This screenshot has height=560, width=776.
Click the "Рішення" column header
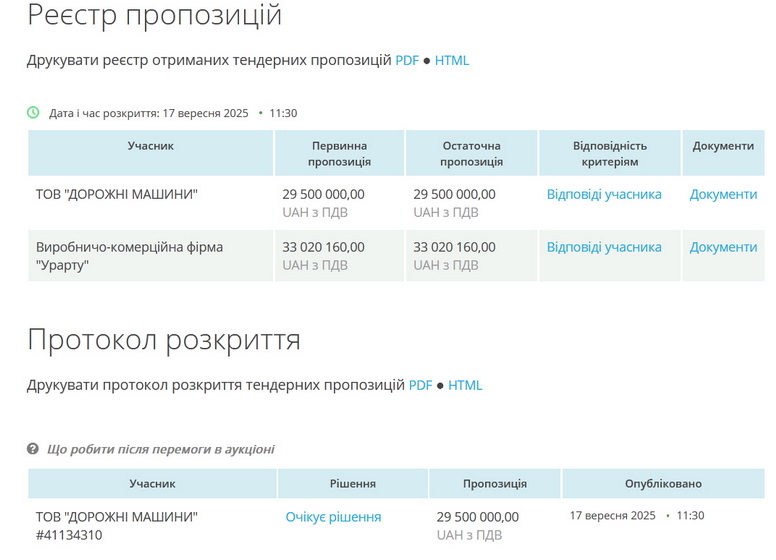[x=352, y=483]
